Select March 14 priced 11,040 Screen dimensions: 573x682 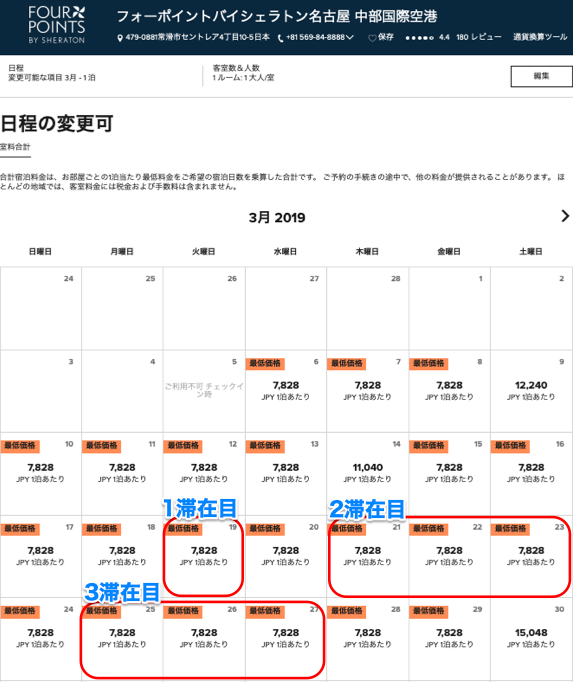368,474
